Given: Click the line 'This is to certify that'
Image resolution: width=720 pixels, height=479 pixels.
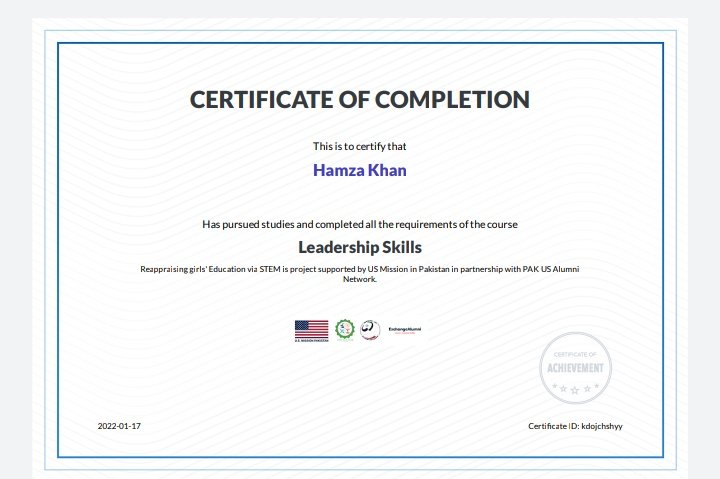Looking at the screenshot, I should [360, 147].
